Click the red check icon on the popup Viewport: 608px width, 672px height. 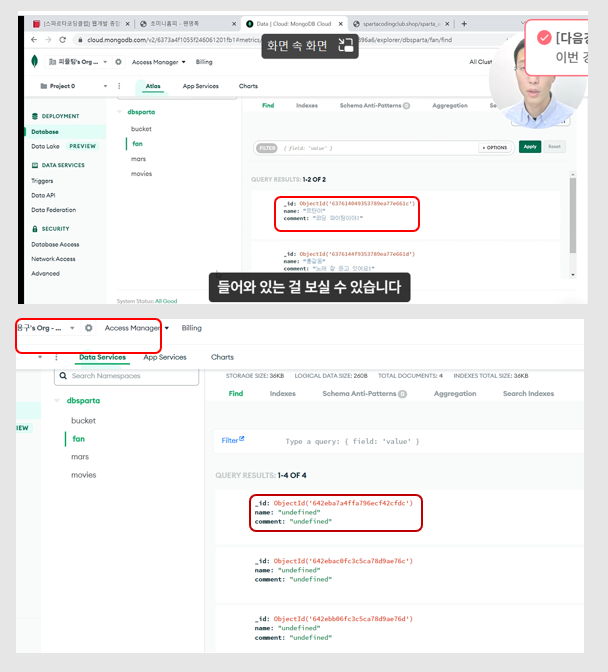(544, 38)
